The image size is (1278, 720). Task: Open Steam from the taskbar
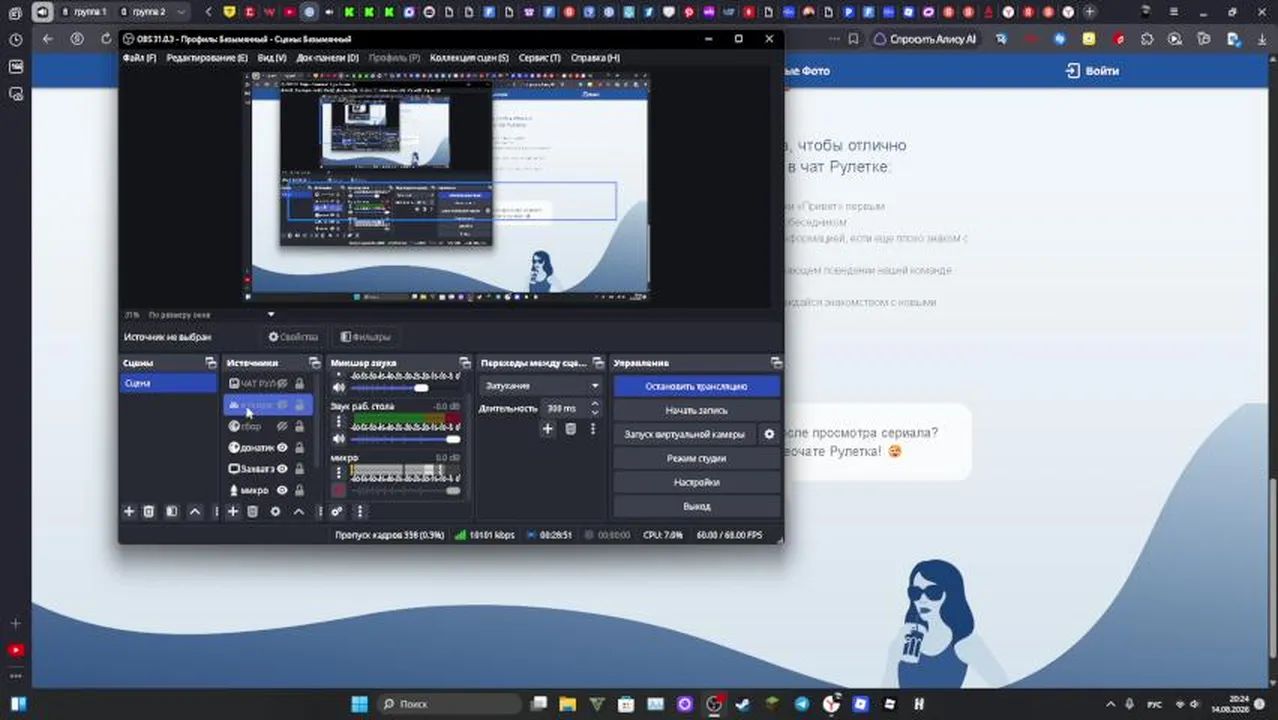point(742,704)
